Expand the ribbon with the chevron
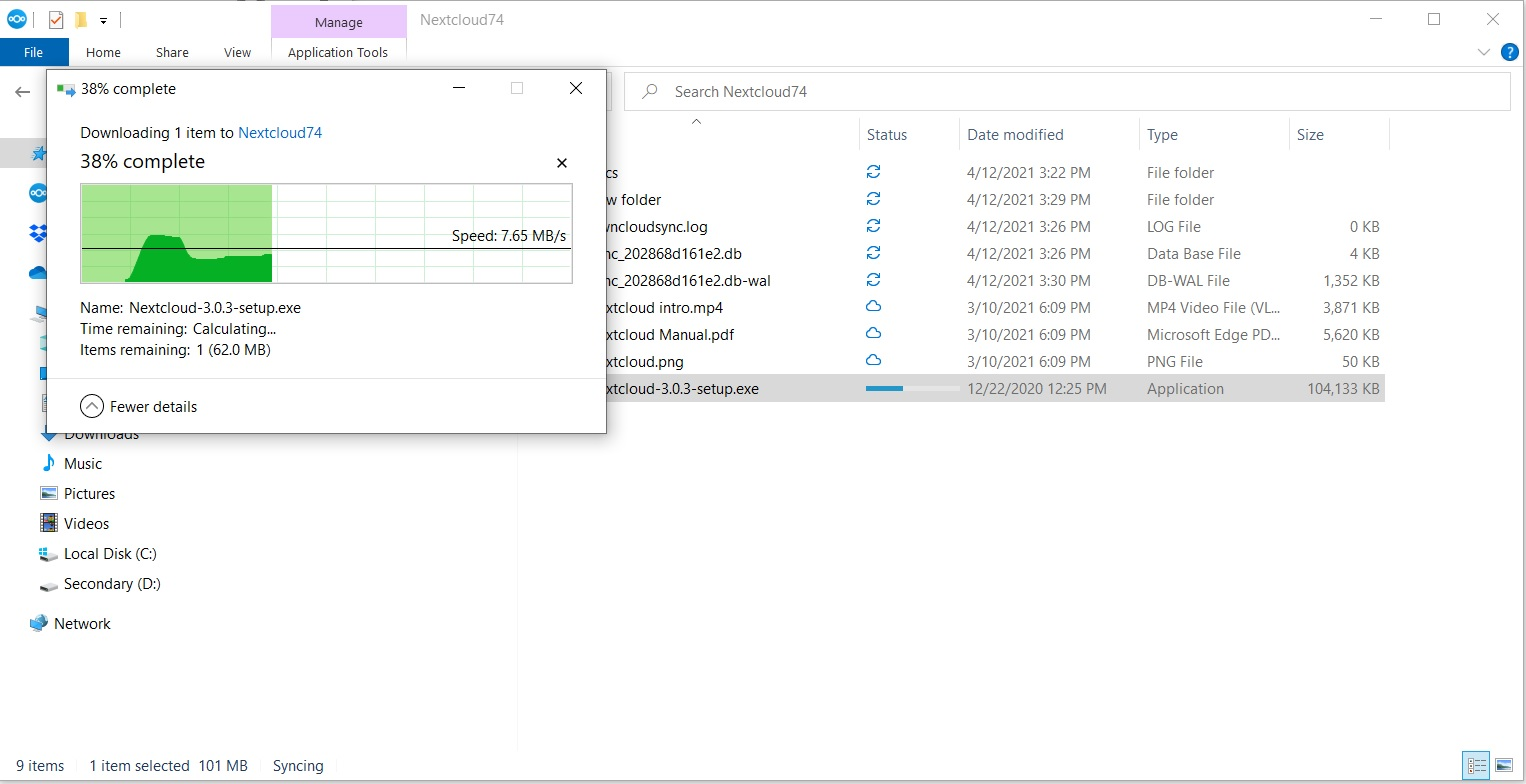 (1483, 52)
